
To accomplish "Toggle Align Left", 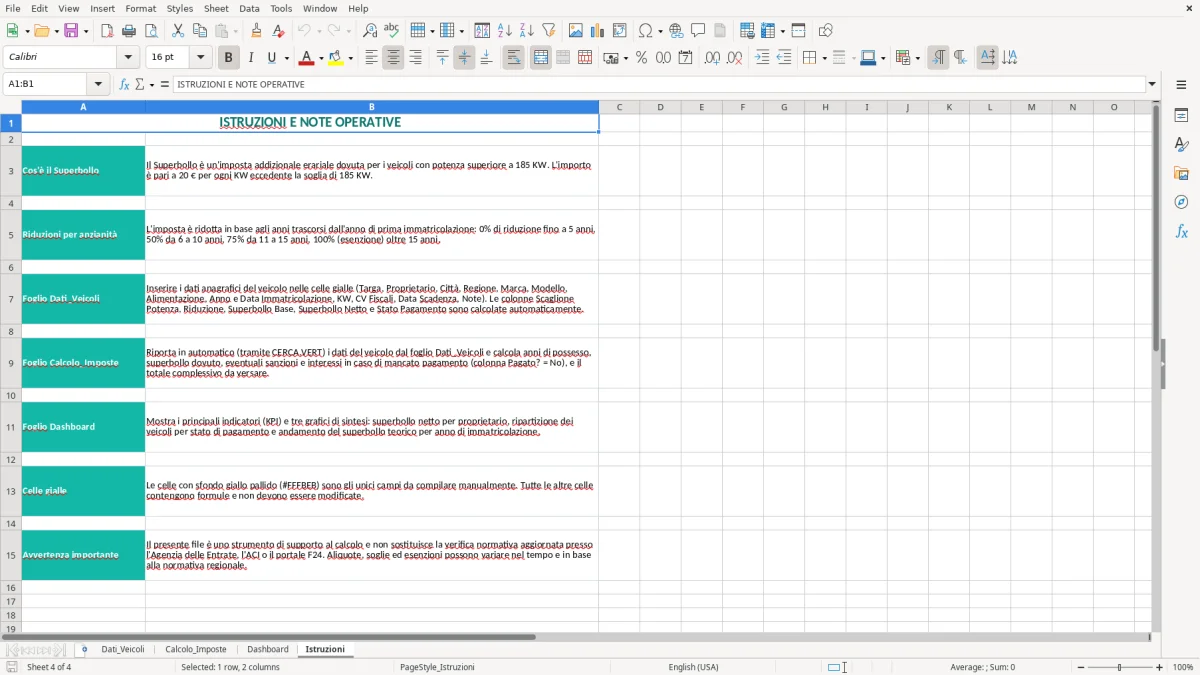I will (371, 58).
